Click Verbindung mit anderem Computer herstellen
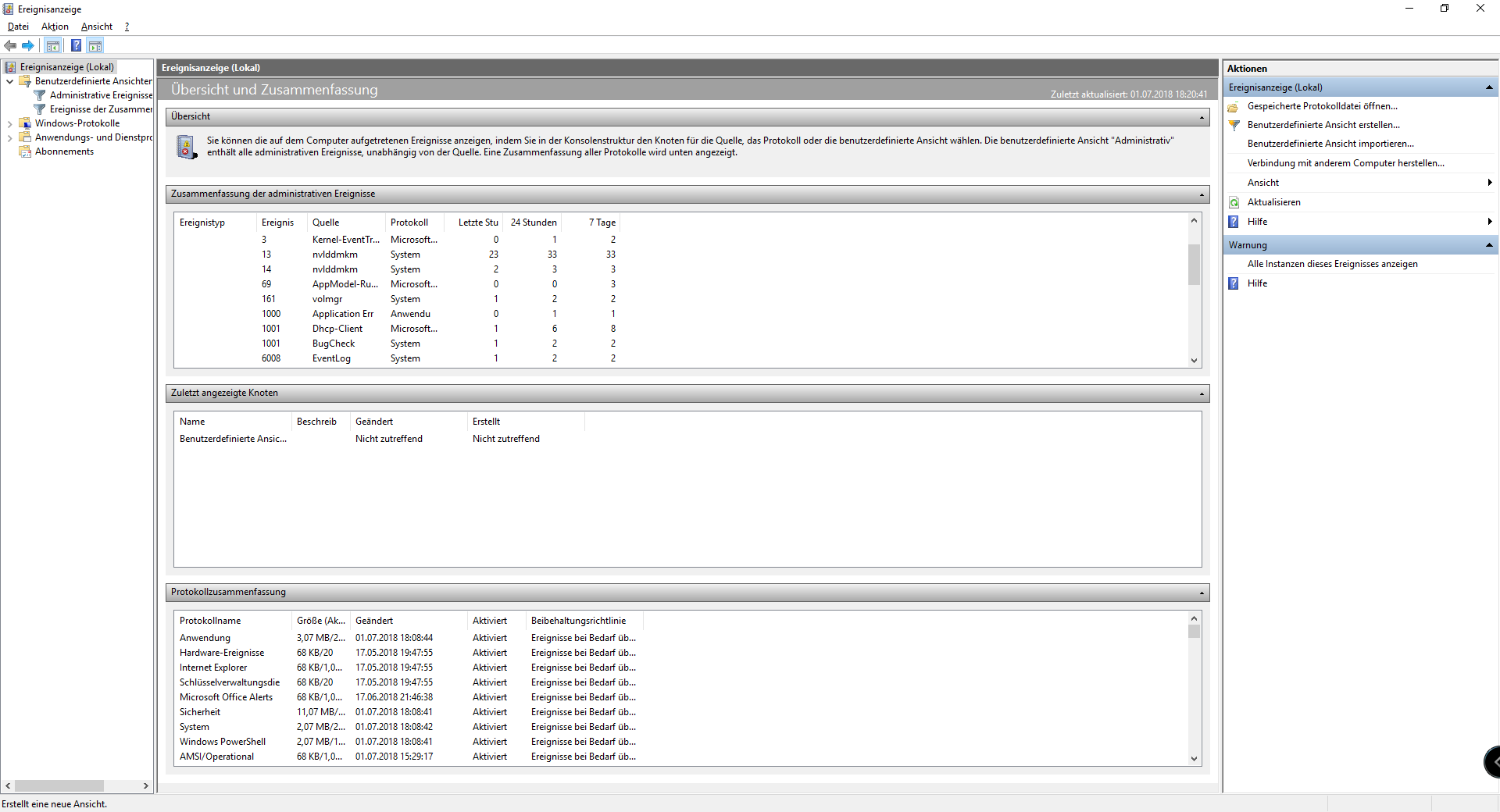This screenshot has height=812, width=1500. [1346, 163]
